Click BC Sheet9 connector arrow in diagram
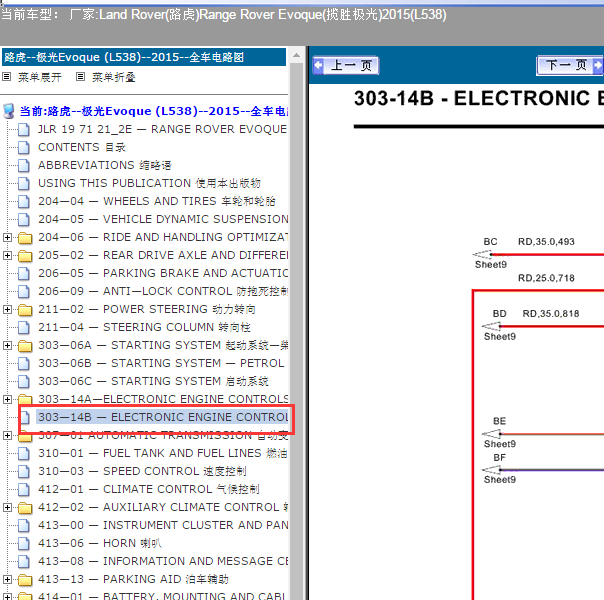 [x=482, y=255]
